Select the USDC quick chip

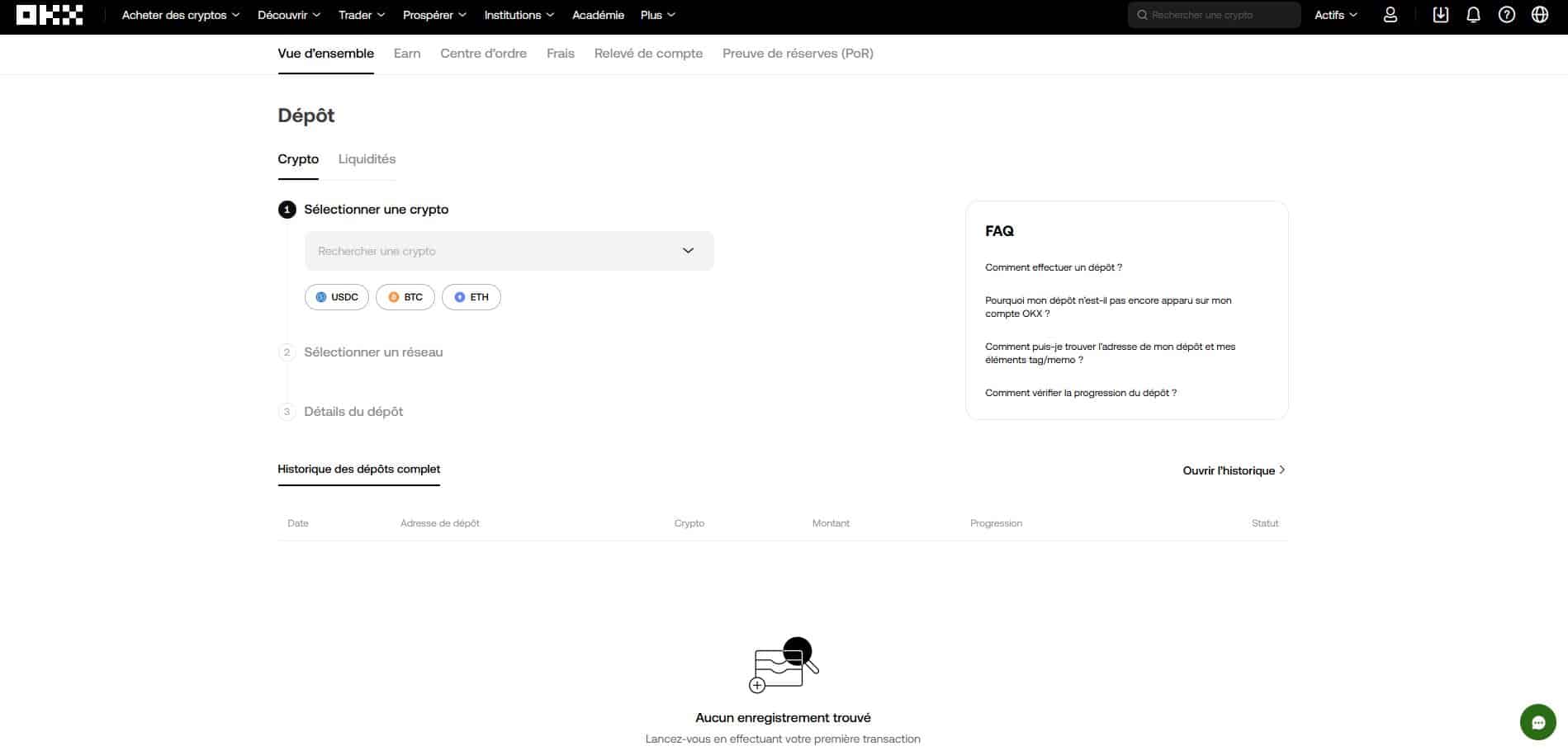click(337, 297)
